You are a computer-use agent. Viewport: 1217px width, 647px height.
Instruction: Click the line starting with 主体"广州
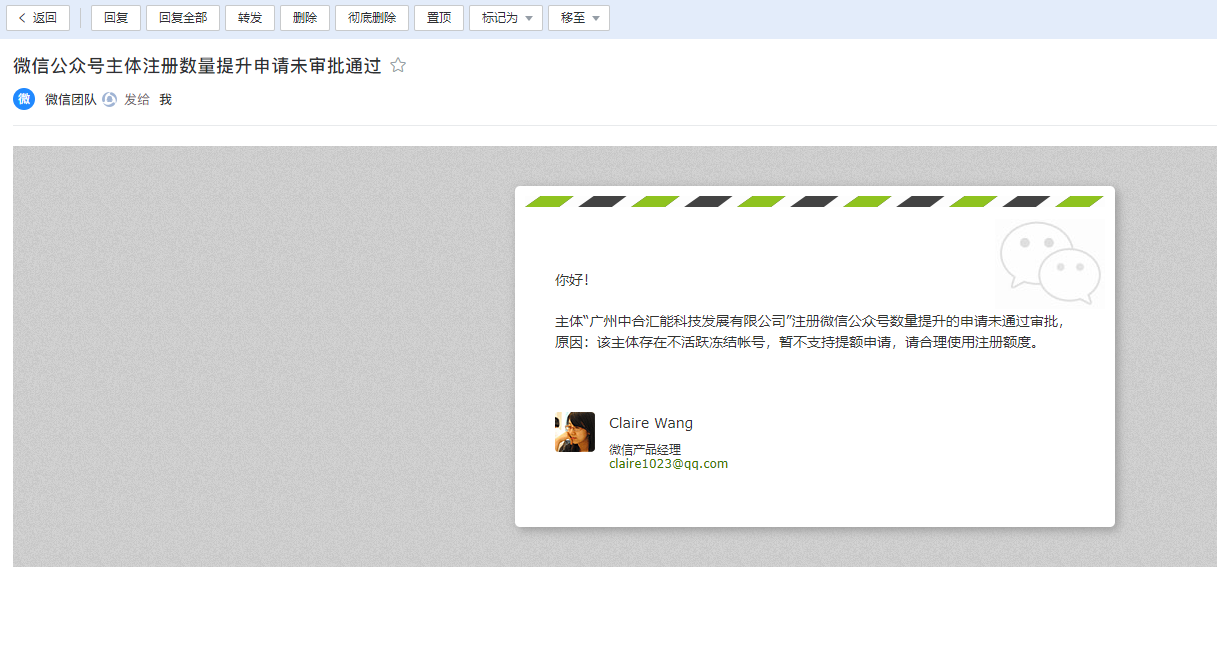coord(810,322)
